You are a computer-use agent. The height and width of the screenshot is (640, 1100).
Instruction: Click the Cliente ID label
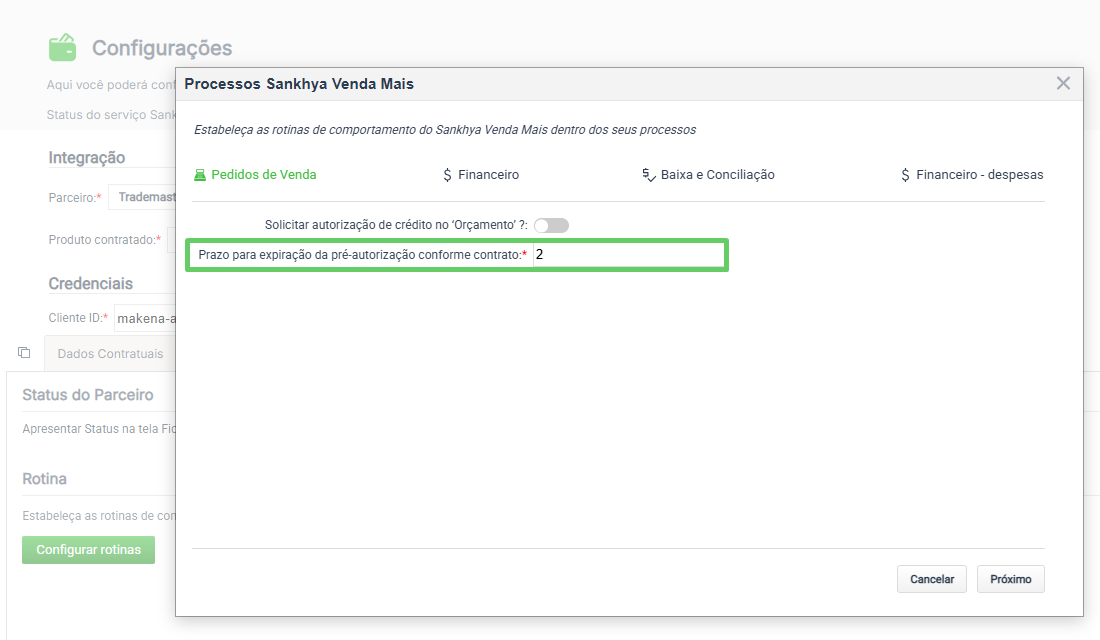(x=78, y=318)
